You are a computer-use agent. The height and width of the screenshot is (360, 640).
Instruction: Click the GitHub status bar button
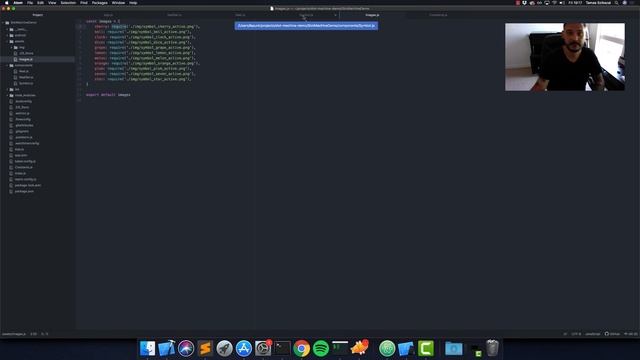pos(612,334)
